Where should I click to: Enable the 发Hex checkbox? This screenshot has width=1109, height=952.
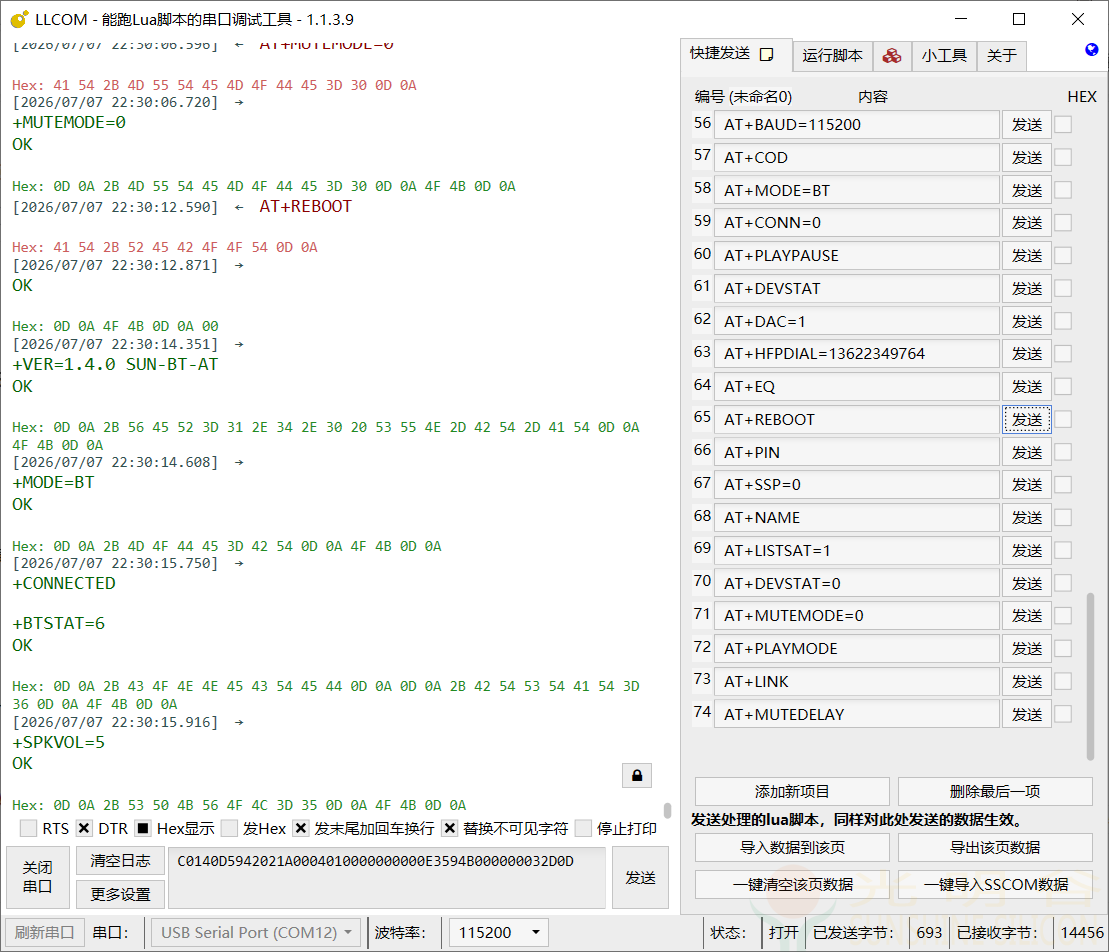click(x=229, y=828)
